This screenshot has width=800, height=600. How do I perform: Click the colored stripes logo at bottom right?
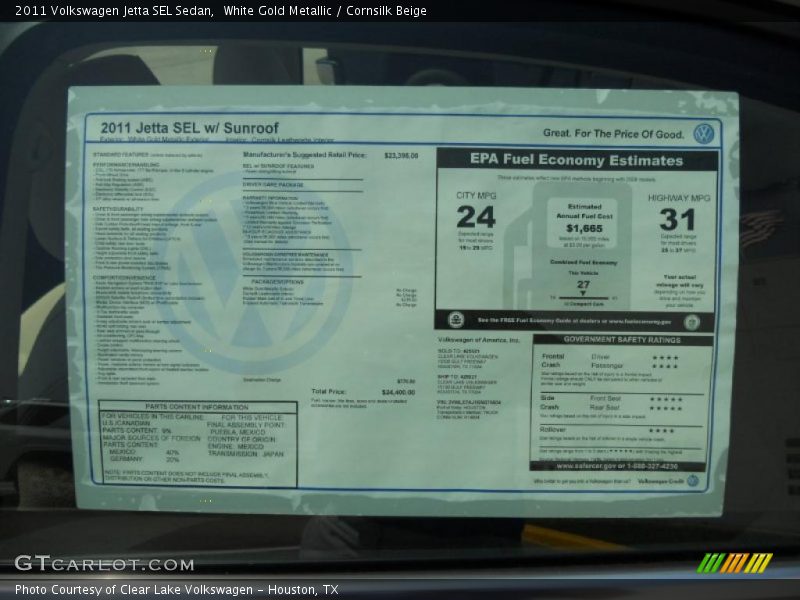(734, 563)
